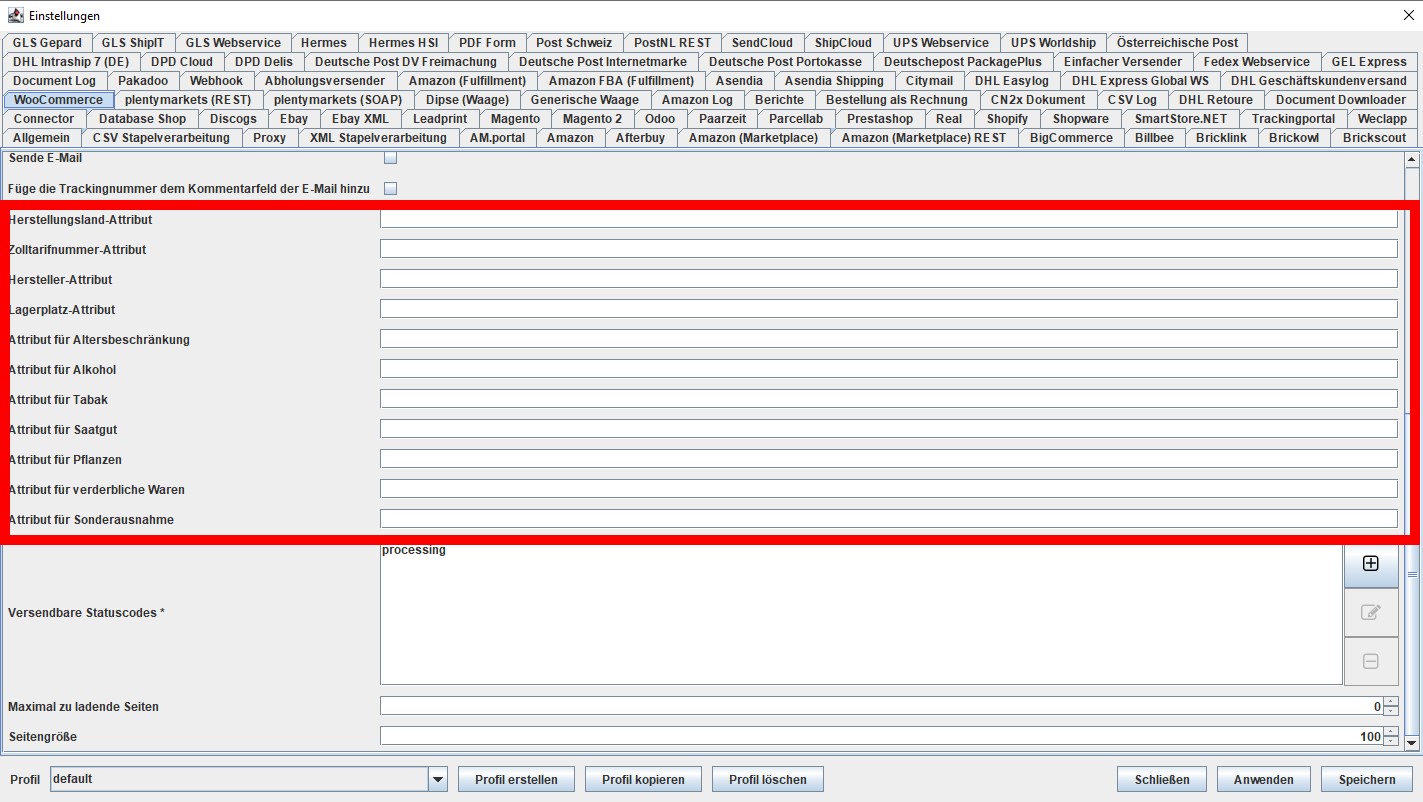This screenshot has height=802, width=1423.
Task: Decrease Seitengröße spinner value
Action: (1390, 741)
